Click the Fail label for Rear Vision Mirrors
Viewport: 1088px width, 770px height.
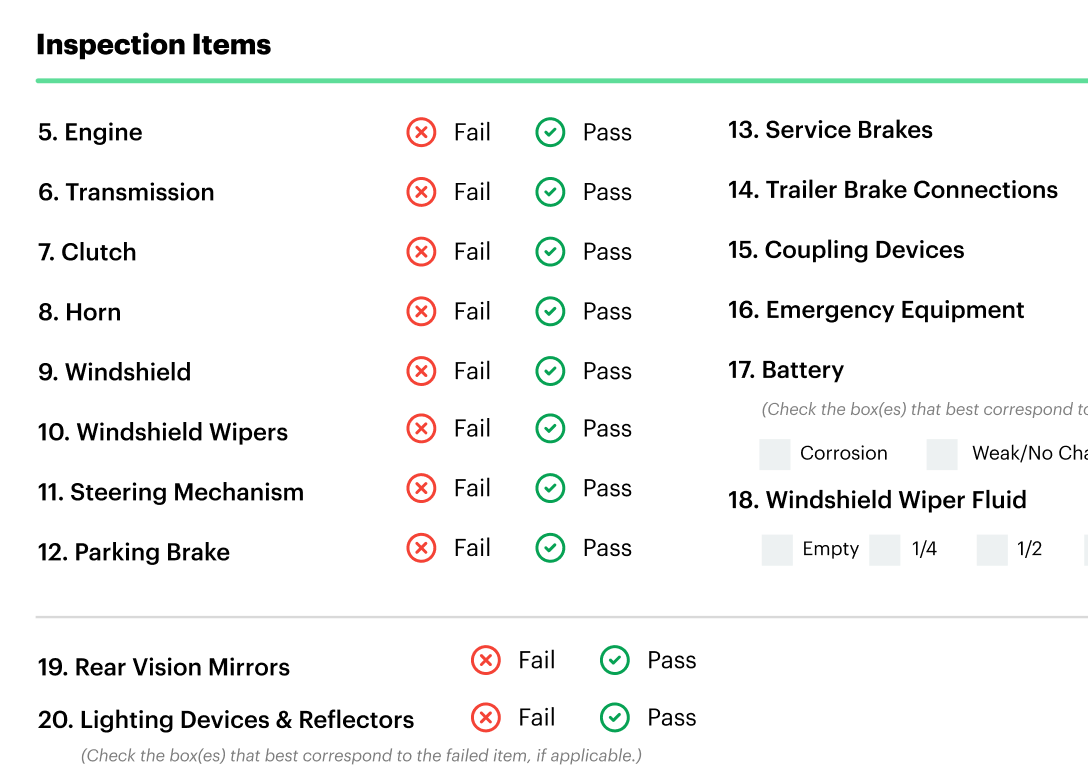point(536,660)
